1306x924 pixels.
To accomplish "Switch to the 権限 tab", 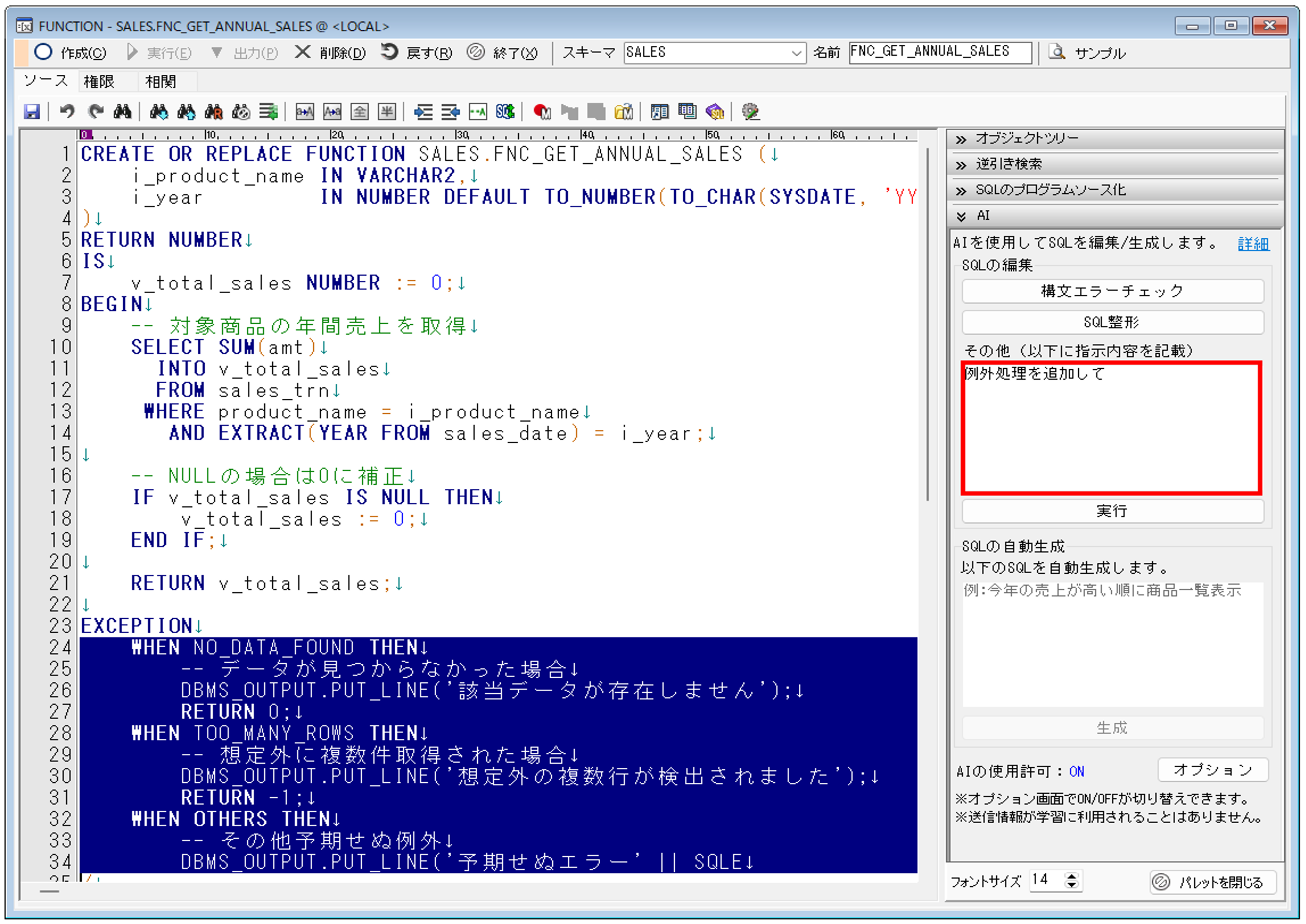I will (99, 82).
